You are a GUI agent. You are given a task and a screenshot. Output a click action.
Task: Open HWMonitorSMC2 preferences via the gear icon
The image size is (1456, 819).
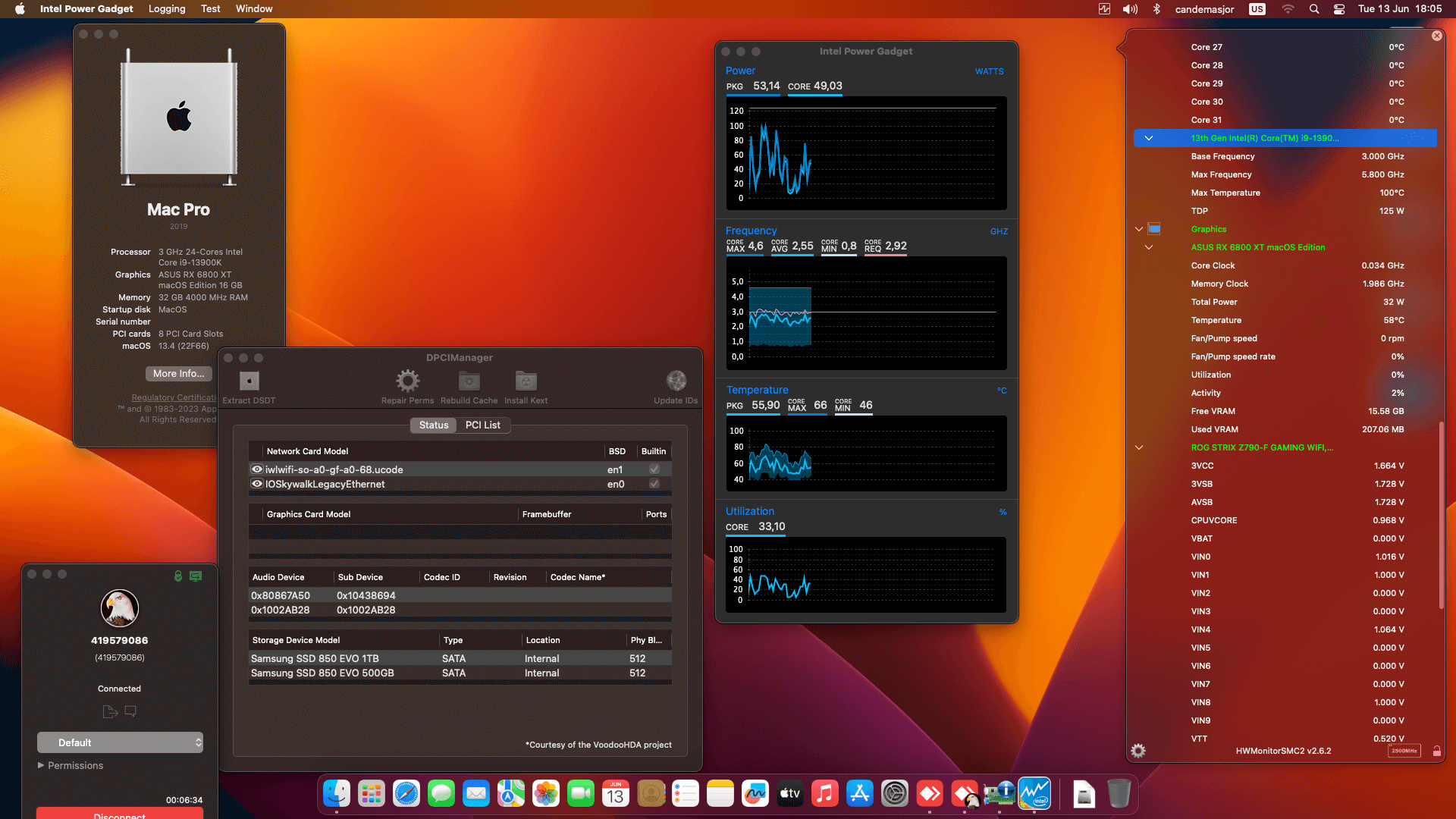point(1137,751)
